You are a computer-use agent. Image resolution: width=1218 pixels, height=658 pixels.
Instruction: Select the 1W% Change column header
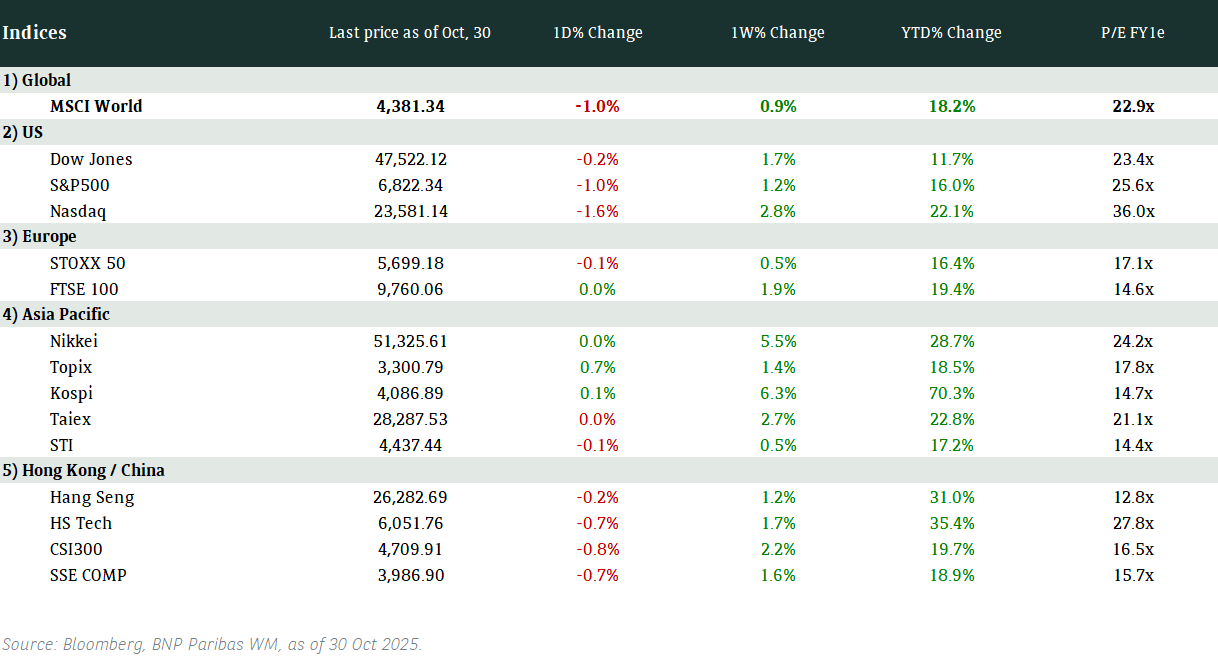[778, 33]
